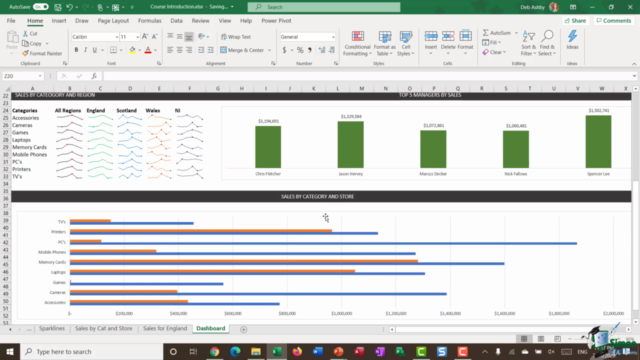Screen dimensions: 640x360
Task: Open the Sales for England sheet tab
Action: pos(165,329)
